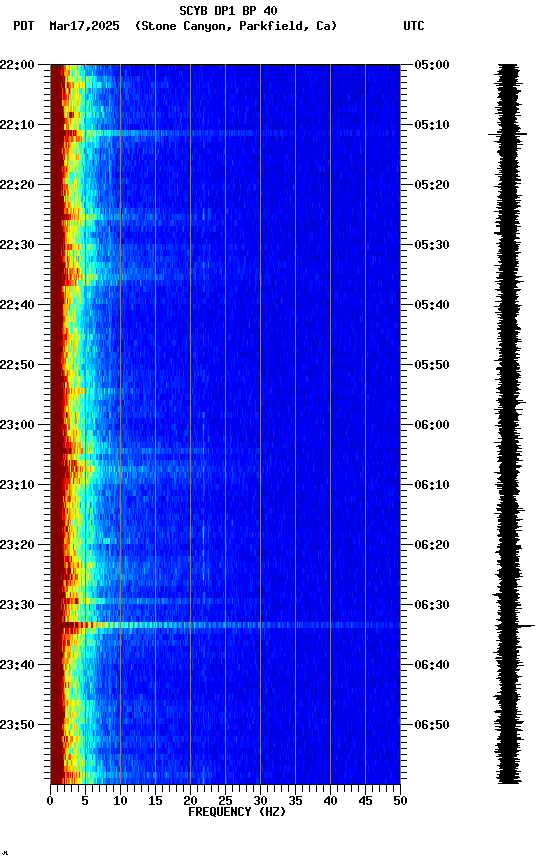Click the "06:10" UTC time label
This screenshot has width=552, height=864.
(x=432, y=485)
